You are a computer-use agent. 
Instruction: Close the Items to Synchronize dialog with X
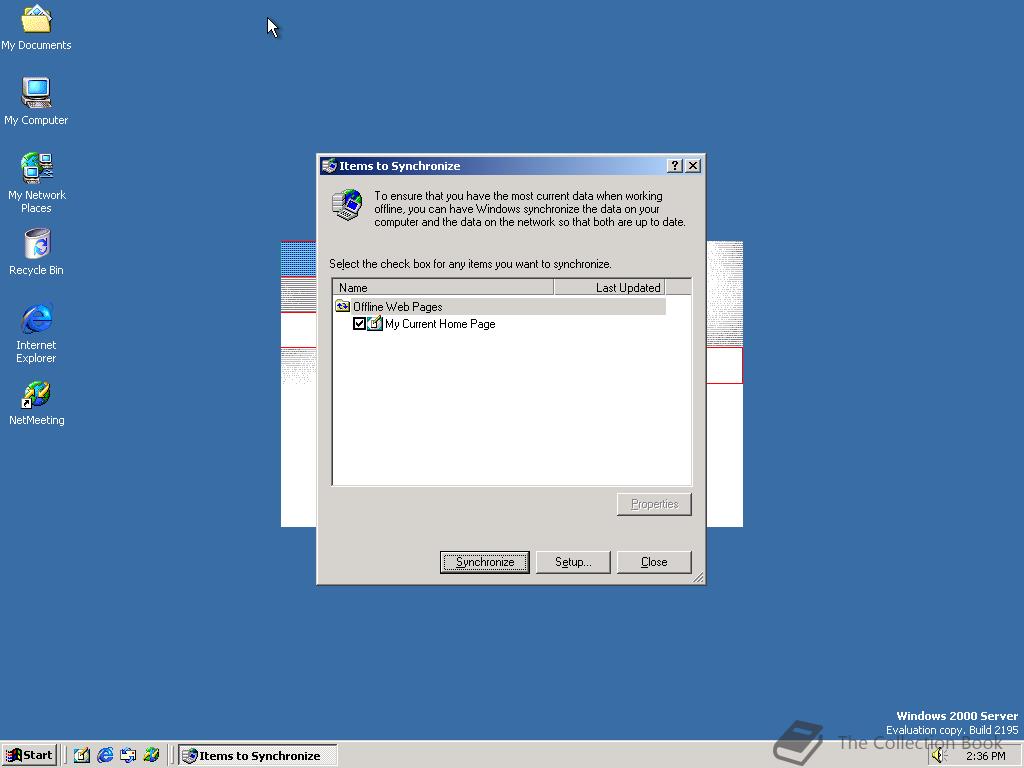coord(693,166)
